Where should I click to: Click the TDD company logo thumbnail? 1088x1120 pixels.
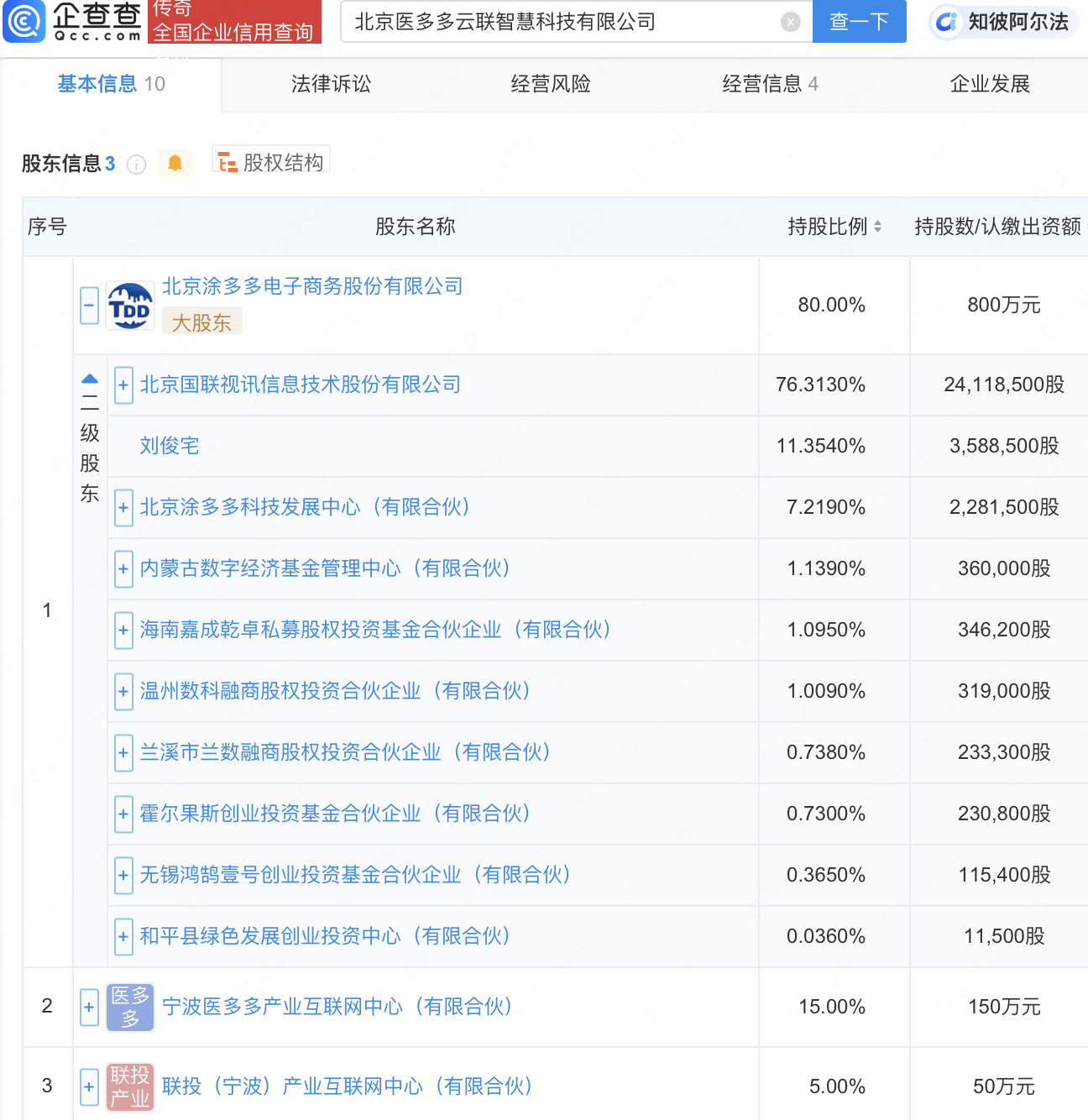(130, 306)
